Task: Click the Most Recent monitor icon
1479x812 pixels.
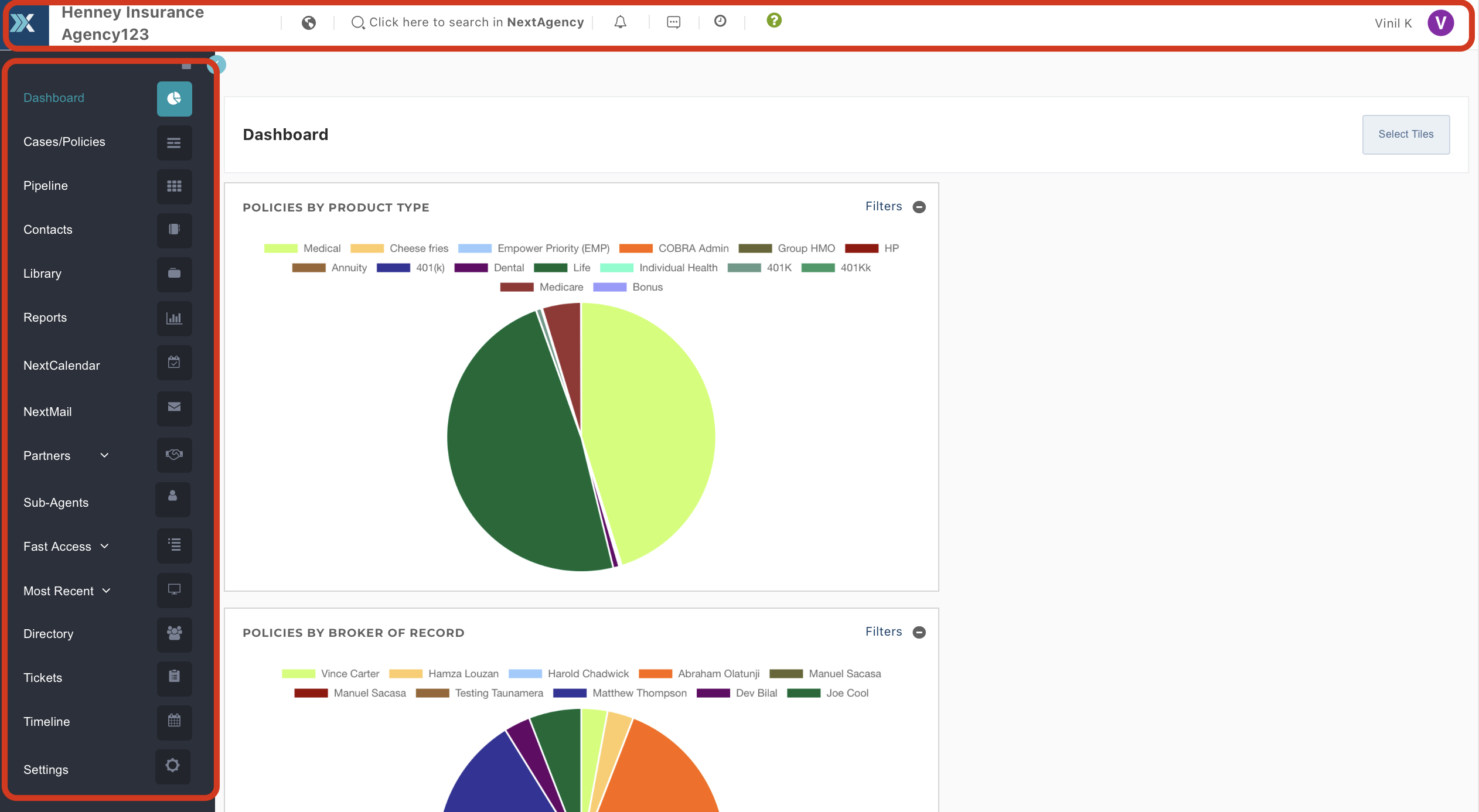Action: pos(174,590)
